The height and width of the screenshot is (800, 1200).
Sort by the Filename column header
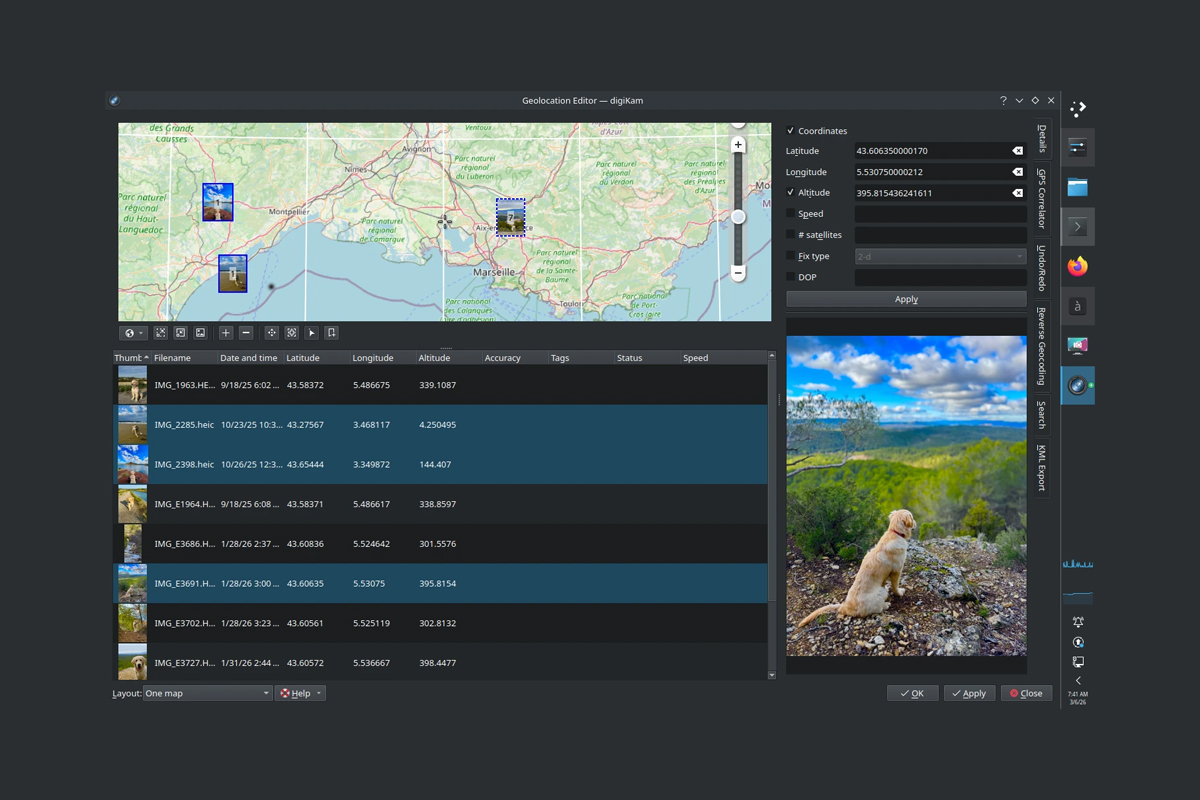pos(184,358)
